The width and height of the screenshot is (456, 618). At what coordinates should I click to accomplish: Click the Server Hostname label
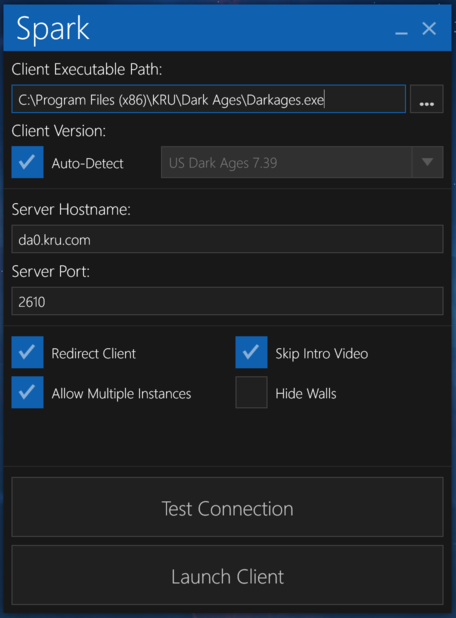click(71, 209)
